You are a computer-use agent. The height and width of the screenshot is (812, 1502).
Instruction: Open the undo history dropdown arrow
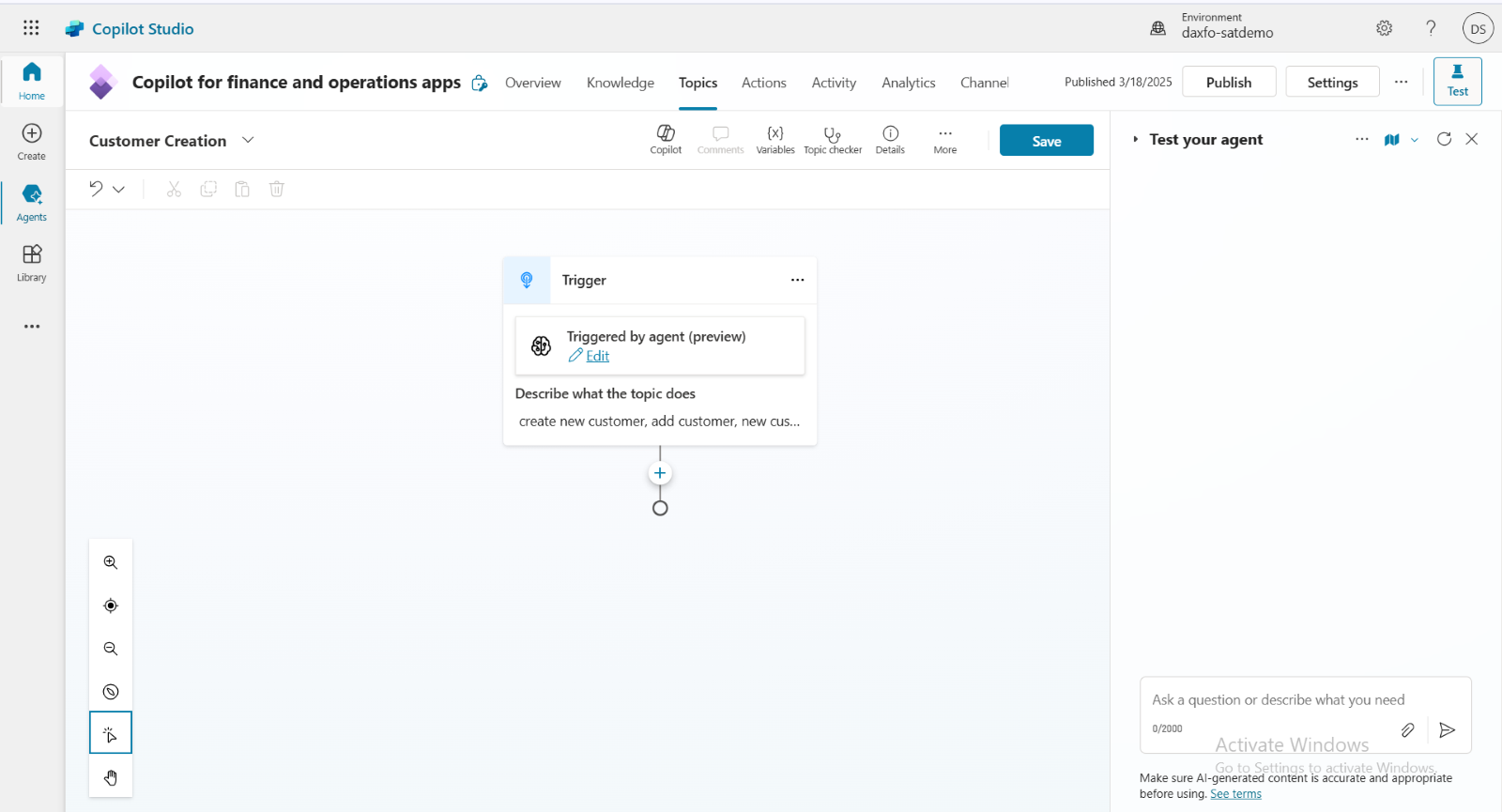tap(119, 190)
